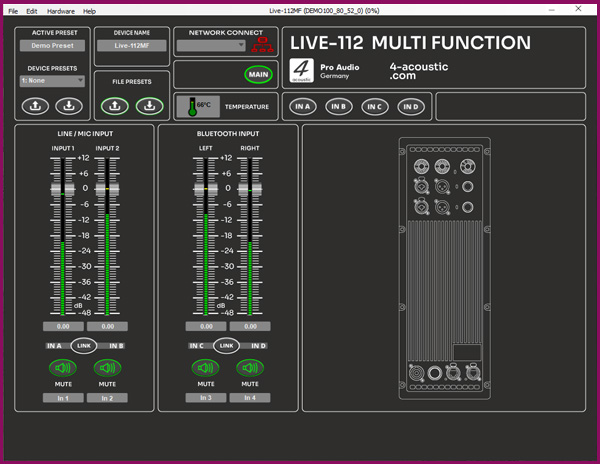Click the device presets download icon
This screenshot has height=464, width=600.
[69, 105]
